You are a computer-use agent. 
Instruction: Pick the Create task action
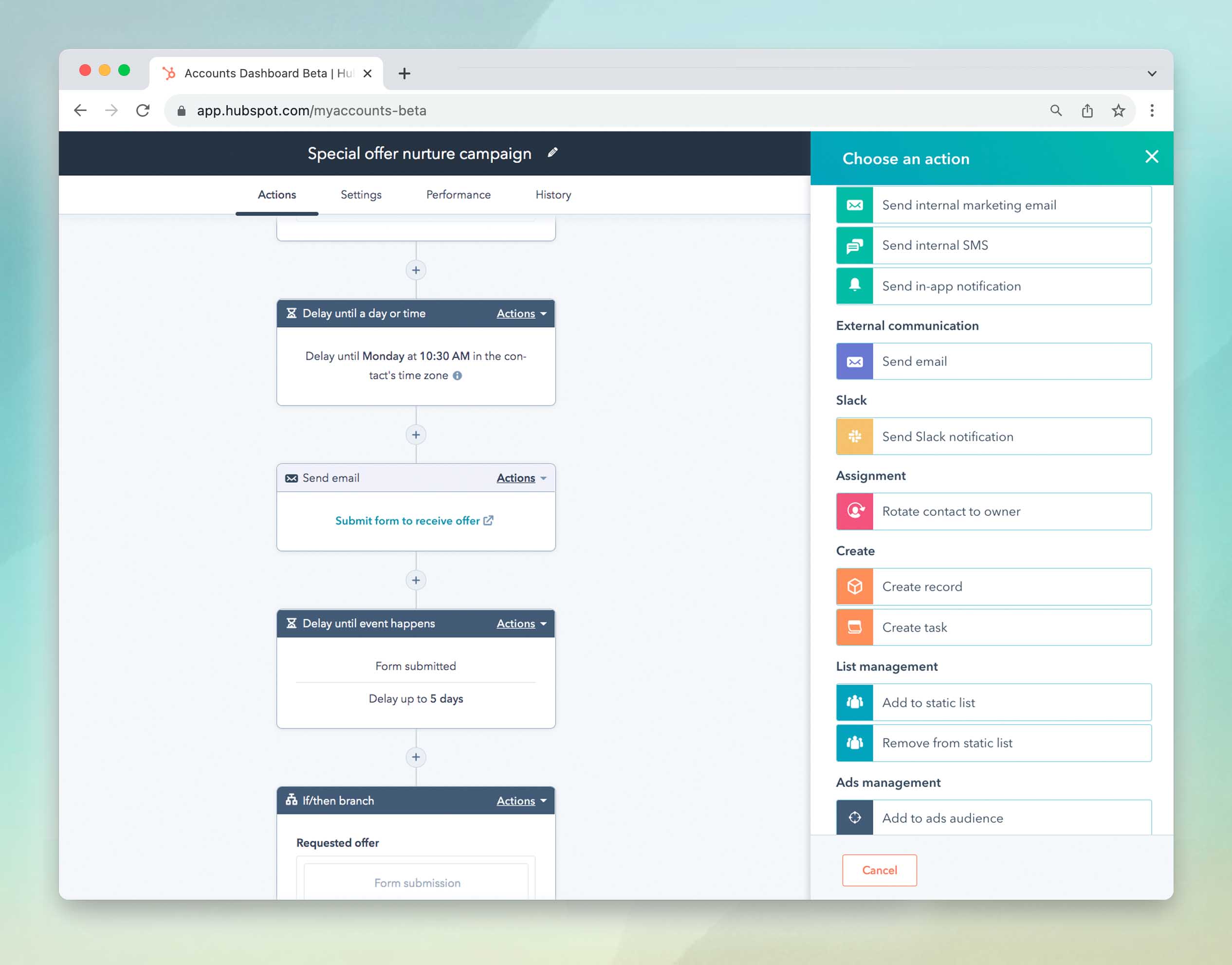pyautogui.click(x=993, y=627)
